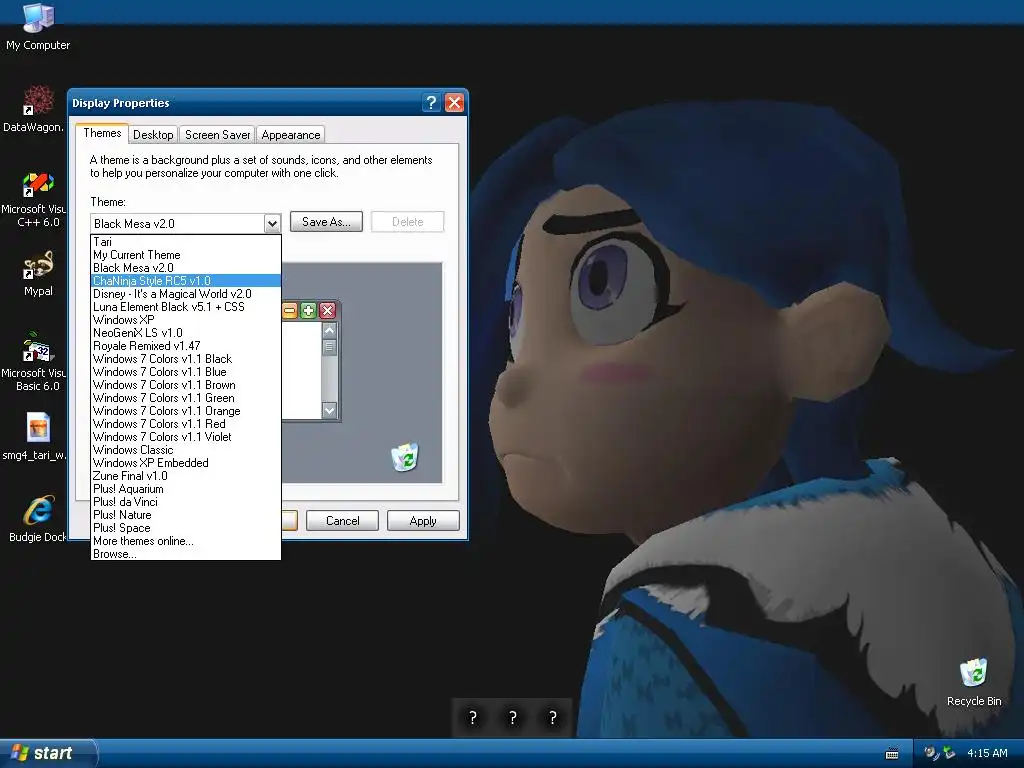Select NeoGeniX LS v1.0 theme
The width and height of the screenshot is (1024, 768).
[x=185, y=333]
